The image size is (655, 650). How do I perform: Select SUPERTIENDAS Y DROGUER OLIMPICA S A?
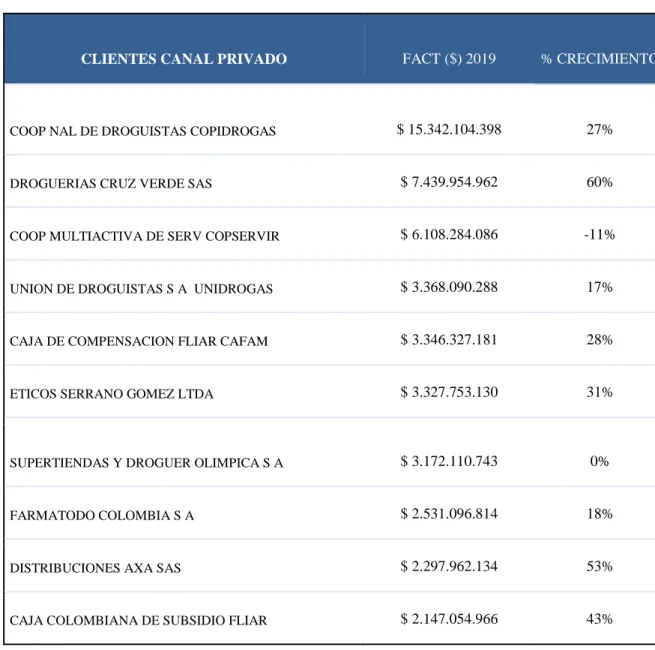(146, 463)
